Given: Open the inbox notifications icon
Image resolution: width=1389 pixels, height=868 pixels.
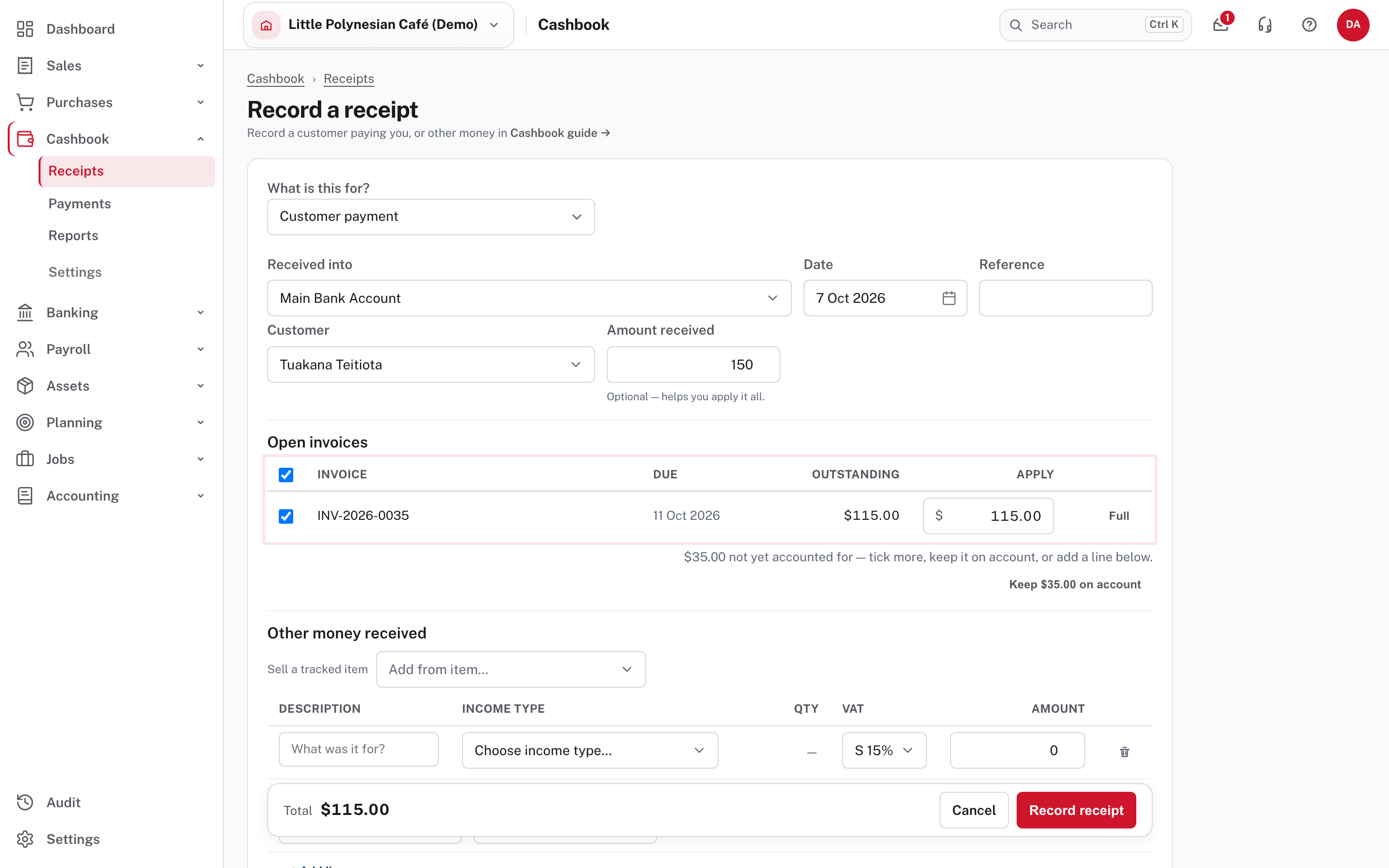Looking at the screenshot, I should [1221, 25].
